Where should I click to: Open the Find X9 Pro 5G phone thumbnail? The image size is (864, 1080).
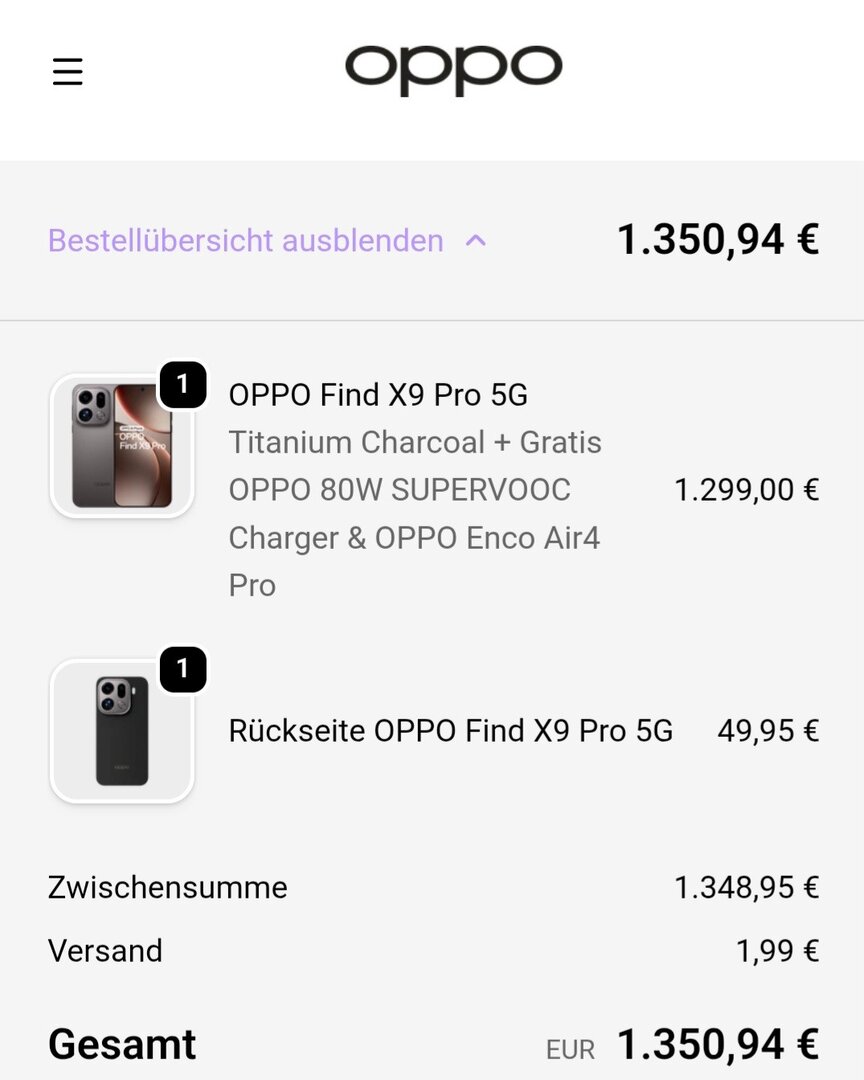pos(121,446)
